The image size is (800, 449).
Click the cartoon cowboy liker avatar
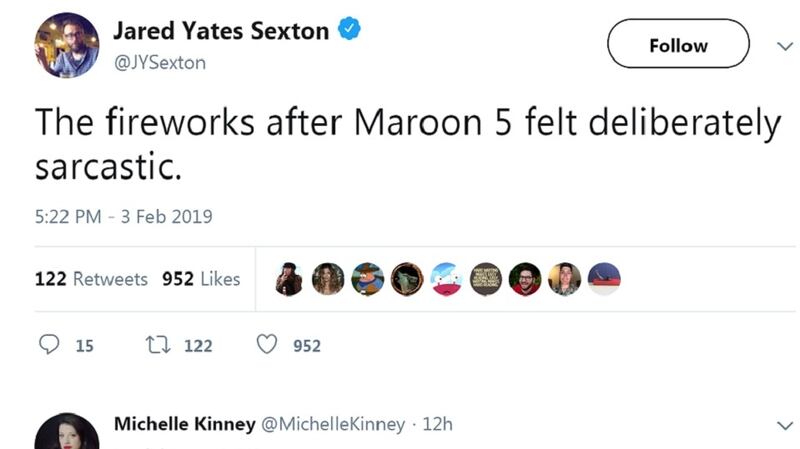click(x=368, y=279)
